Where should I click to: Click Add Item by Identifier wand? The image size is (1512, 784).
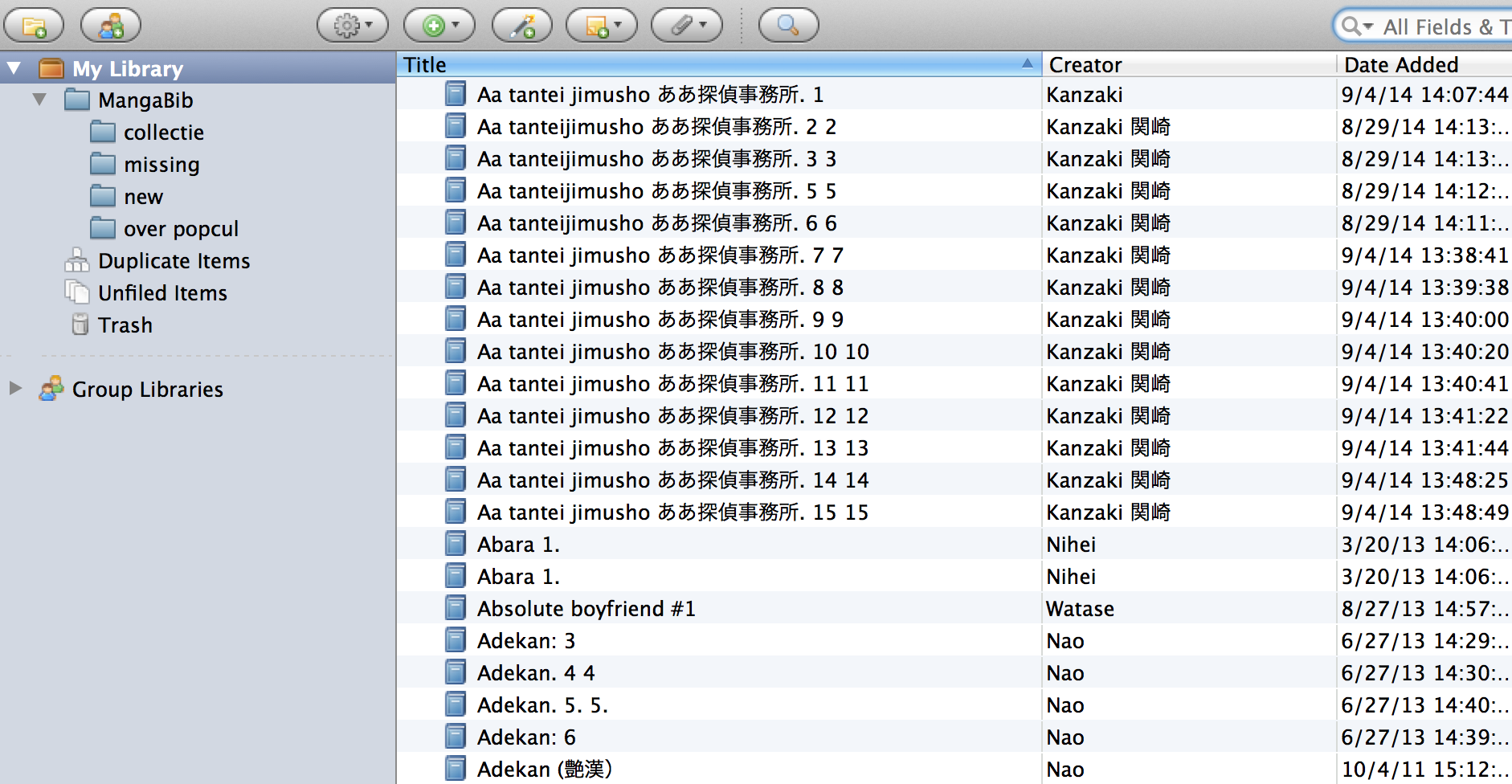click(522, 26)
